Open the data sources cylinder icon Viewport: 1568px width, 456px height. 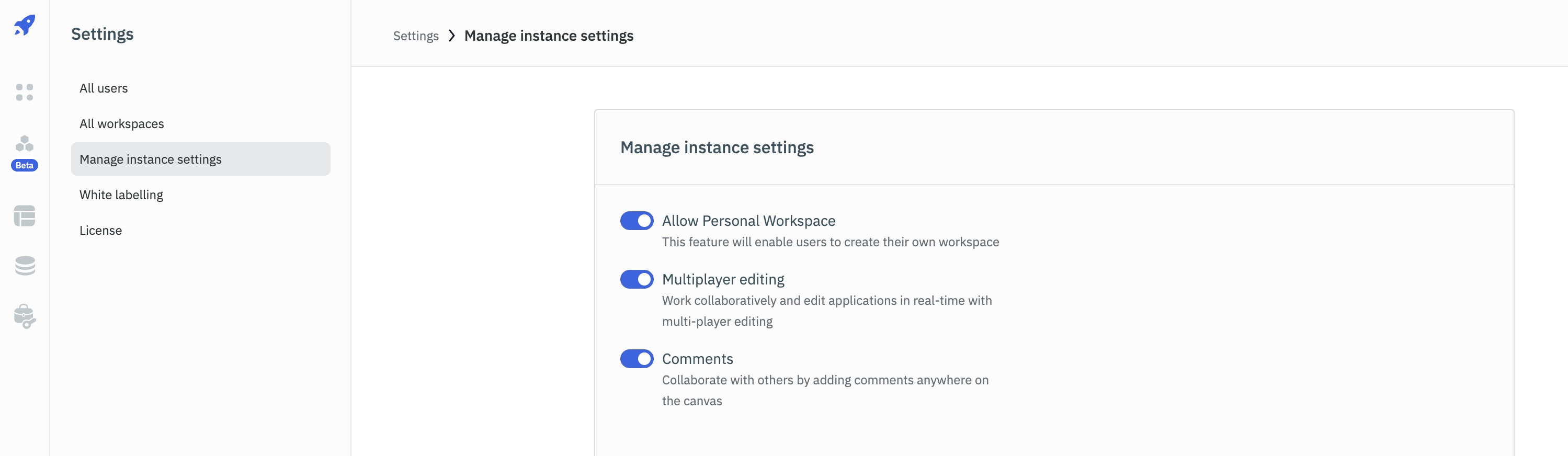click(x=25, y=266)
